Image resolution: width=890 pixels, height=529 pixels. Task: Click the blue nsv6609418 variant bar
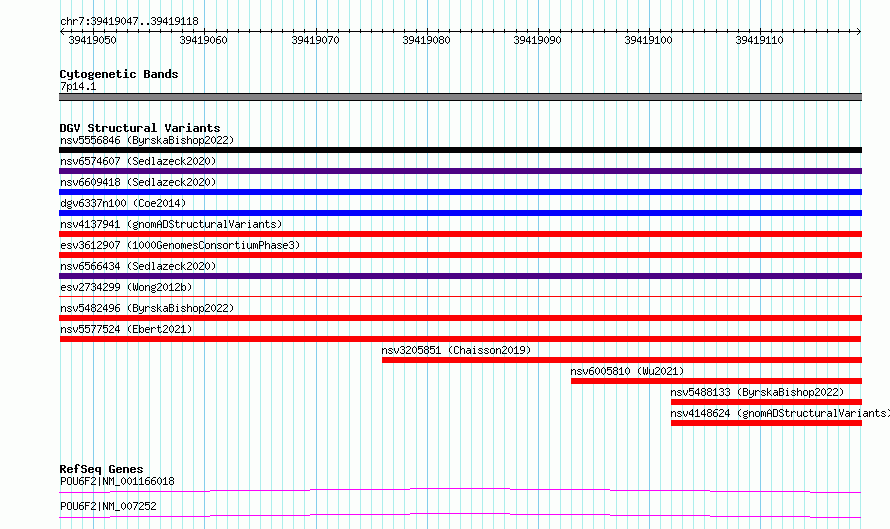click(460, 192)
